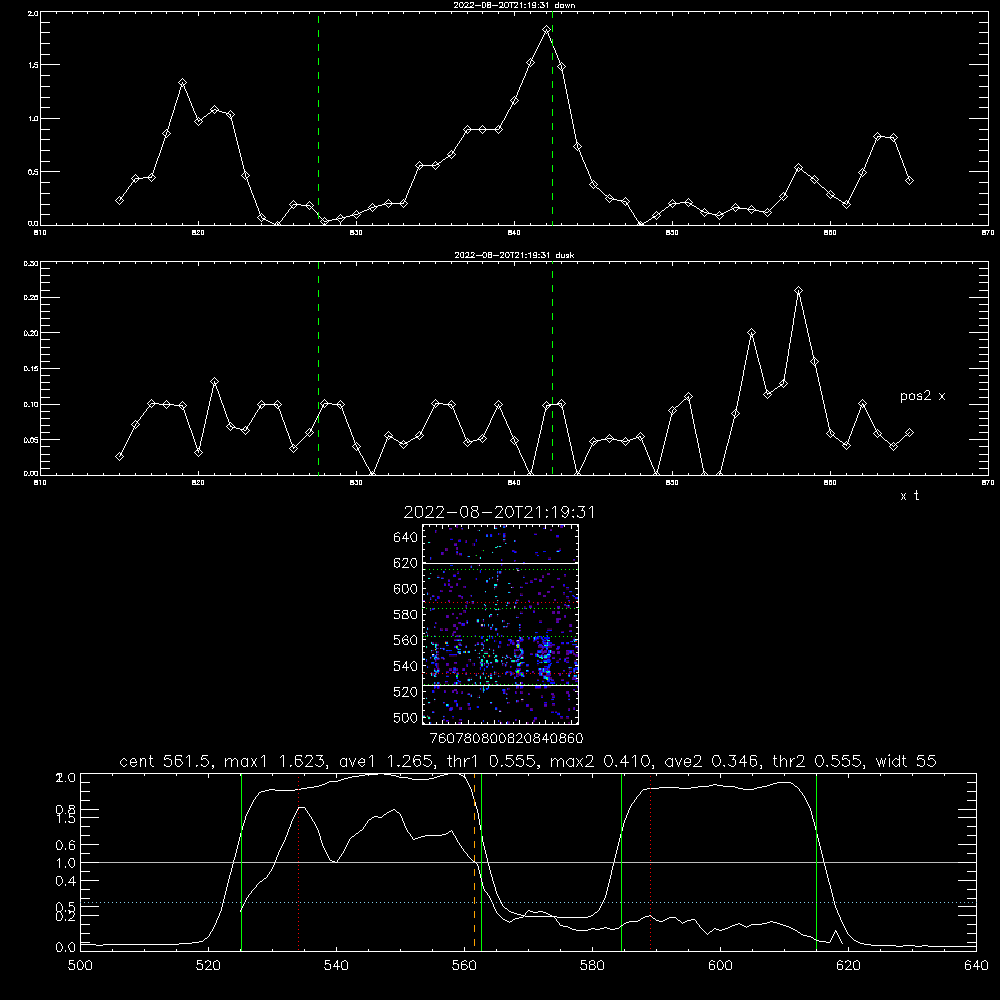Click the 0.05 label on the dusk plot y-axis
The height and width of the screenshot is (1000, 1000).
[31, 440]
